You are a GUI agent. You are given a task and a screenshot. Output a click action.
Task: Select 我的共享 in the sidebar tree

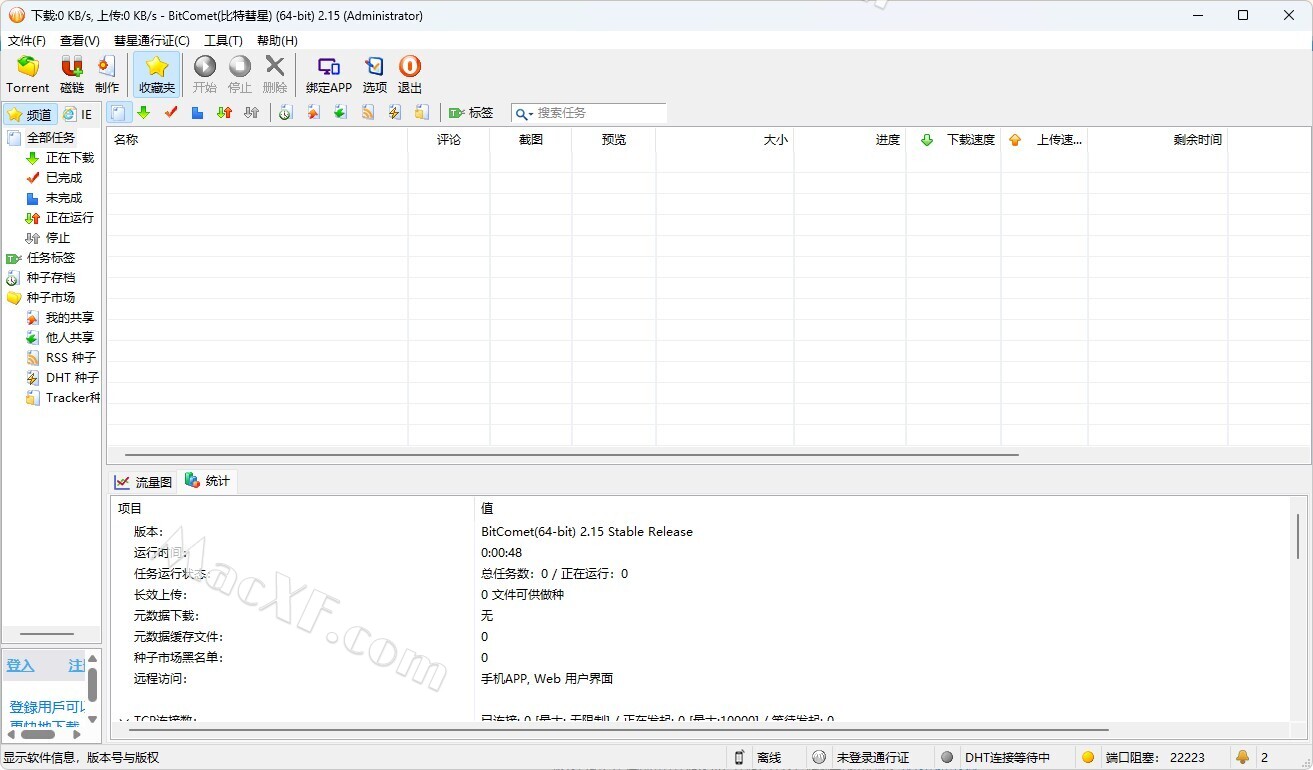pyautogui.click(x=60, y=318)
